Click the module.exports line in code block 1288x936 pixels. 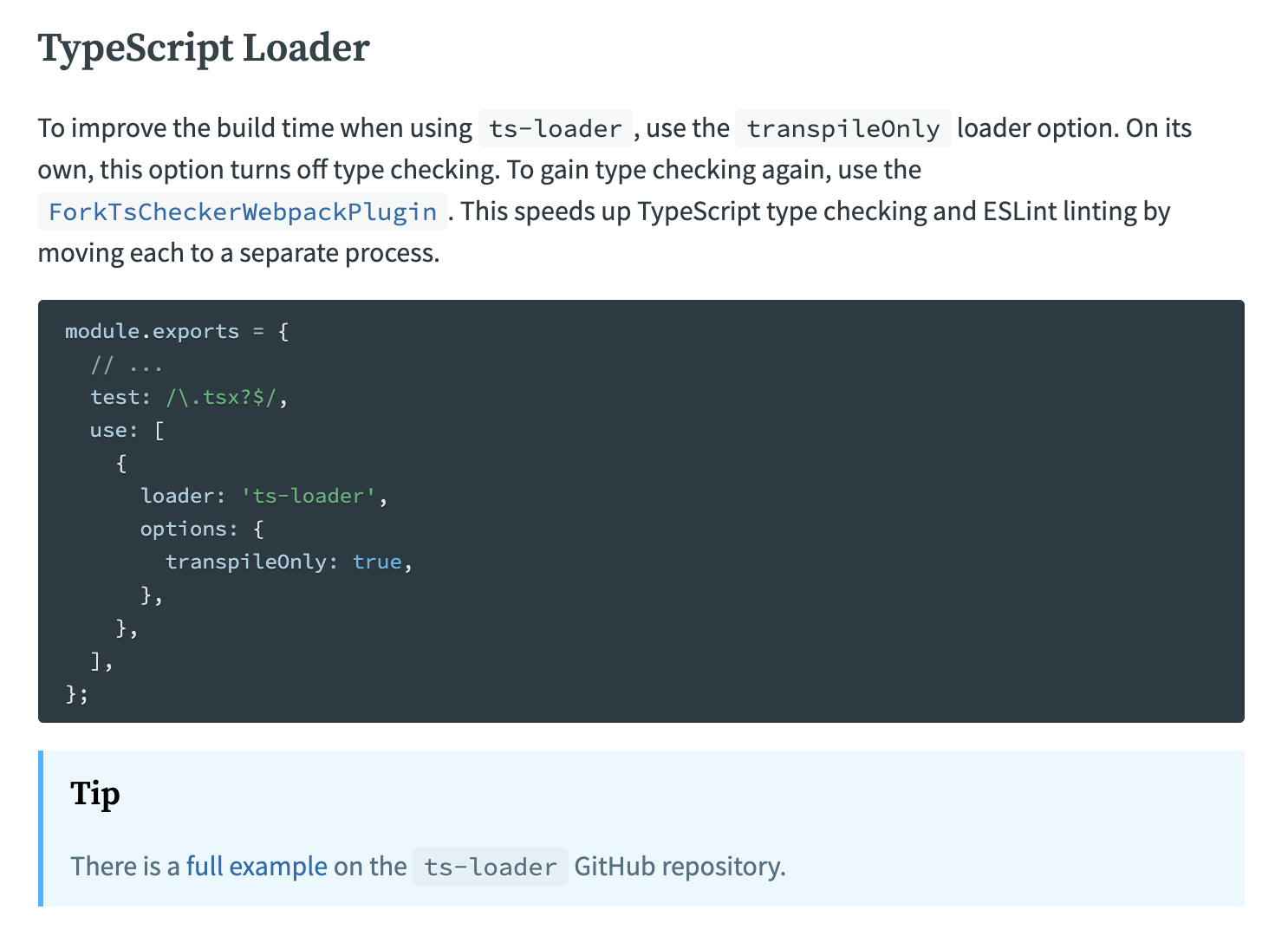(177, 331)
